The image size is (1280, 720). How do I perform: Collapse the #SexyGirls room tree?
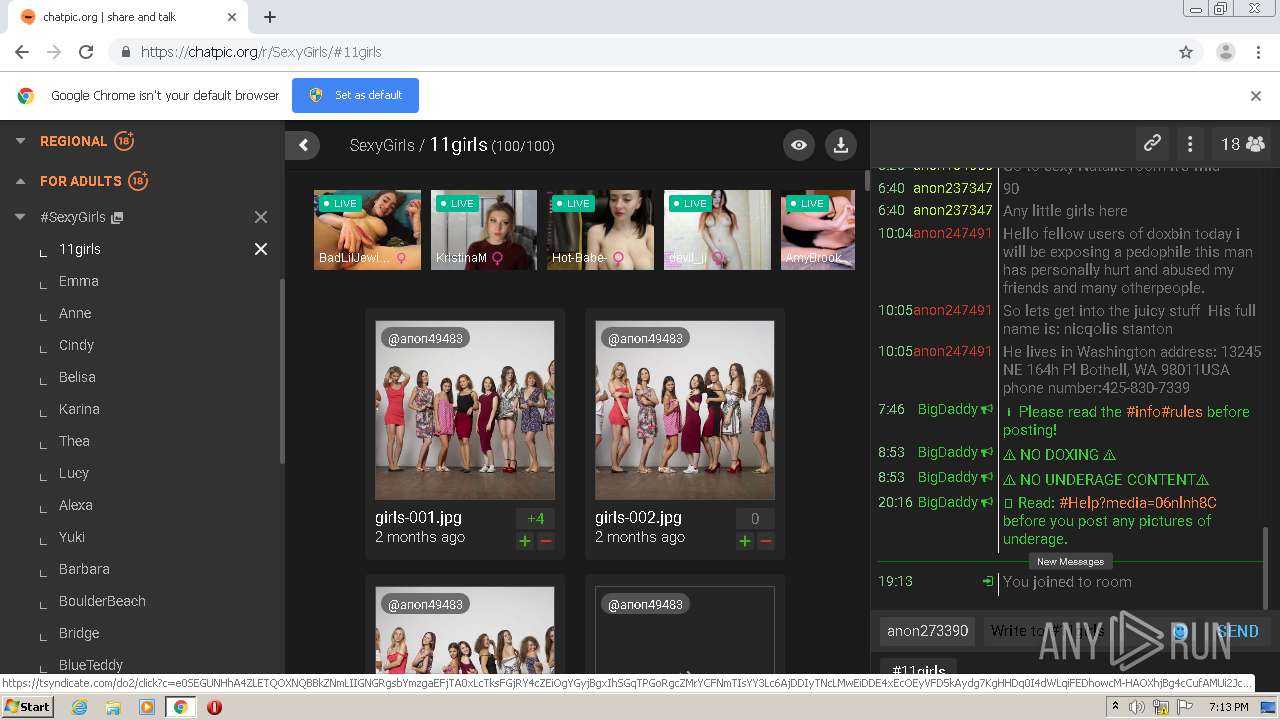(x=20, y=217)
